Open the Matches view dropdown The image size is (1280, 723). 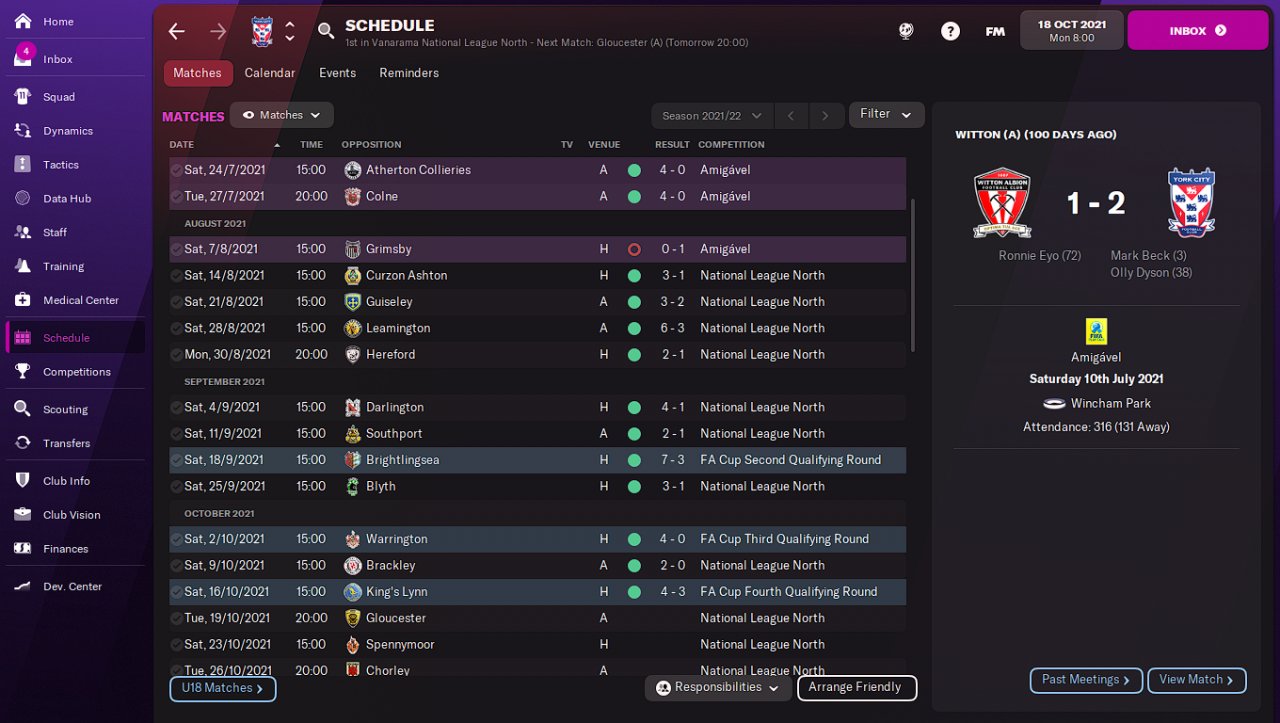pyautogui.click(x=282, y=115)
